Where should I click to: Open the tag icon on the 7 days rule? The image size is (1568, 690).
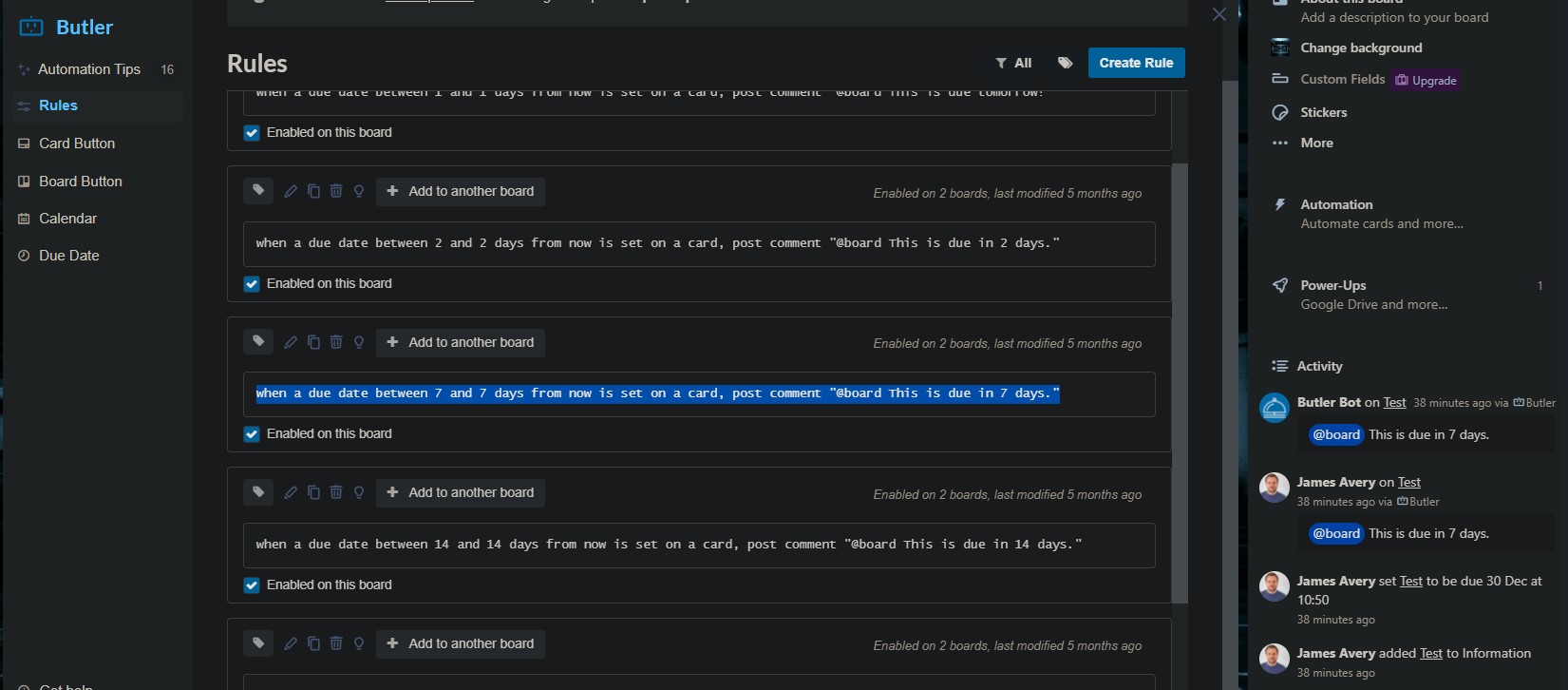pos(258,342)
